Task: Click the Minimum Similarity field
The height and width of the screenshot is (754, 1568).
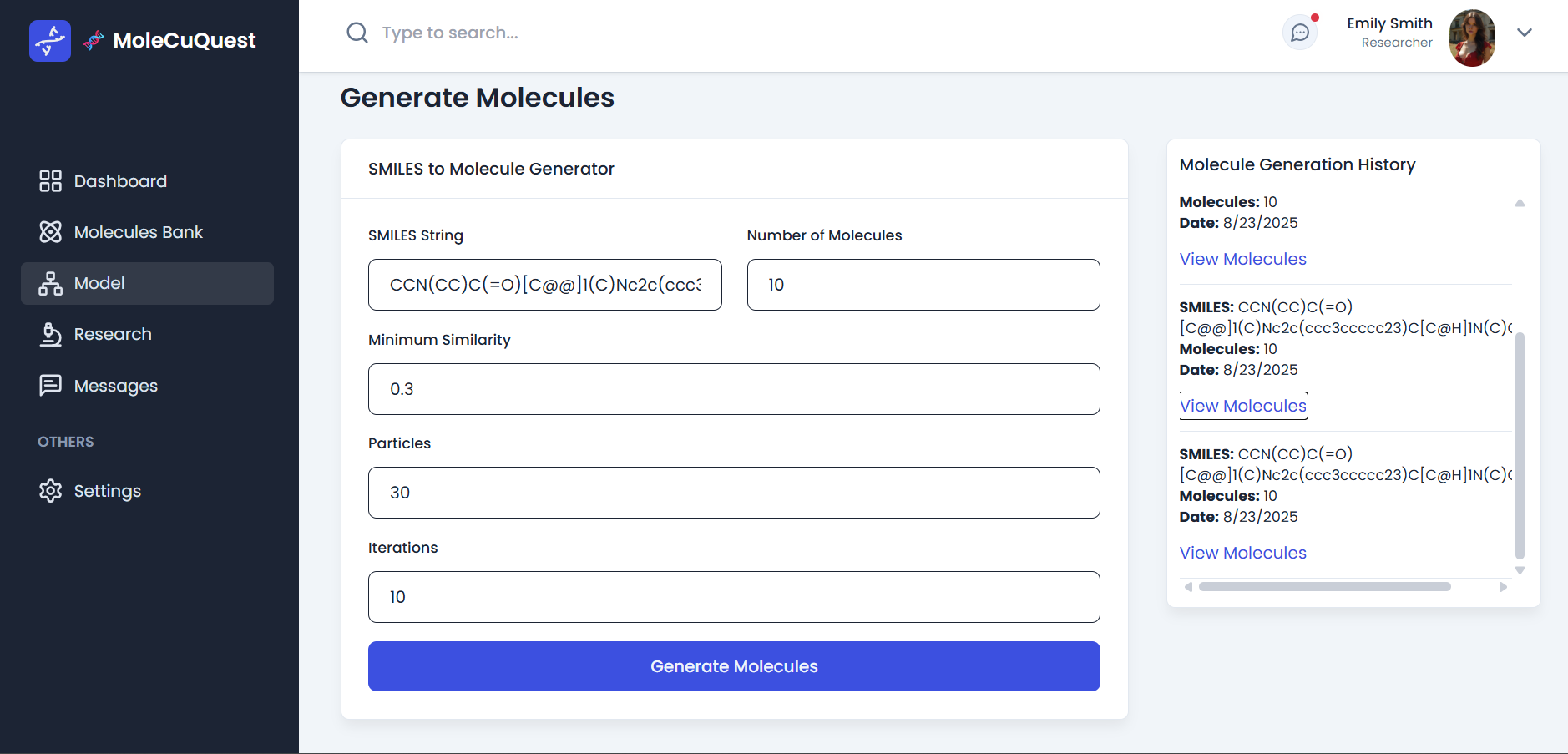Action: pyautogui.click(x=734, y=389)
